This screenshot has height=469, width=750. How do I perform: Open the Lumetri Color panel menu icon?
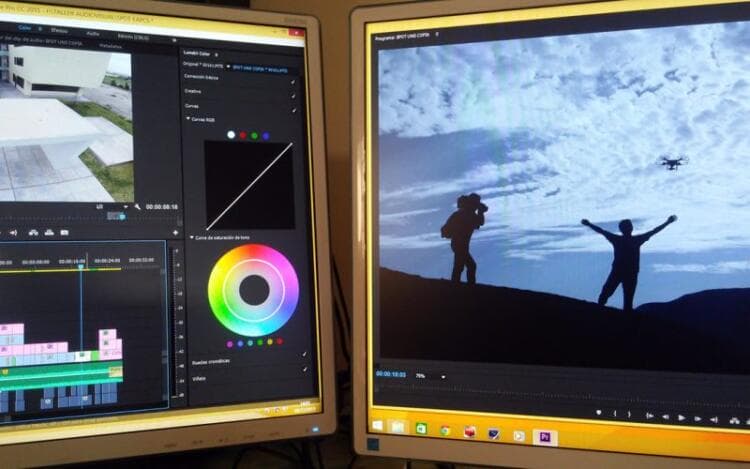pyautogui.click(x=217, y=55)
